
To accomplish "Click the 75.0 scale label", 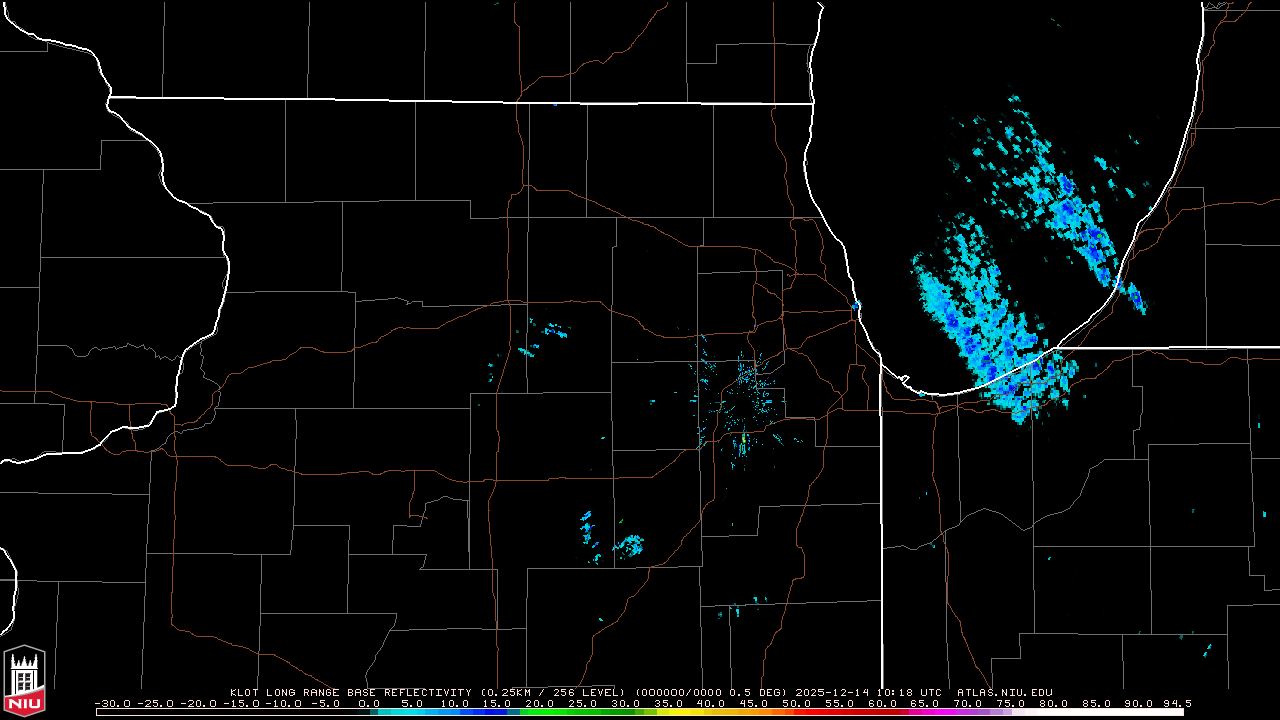I will coord(1011,703).
